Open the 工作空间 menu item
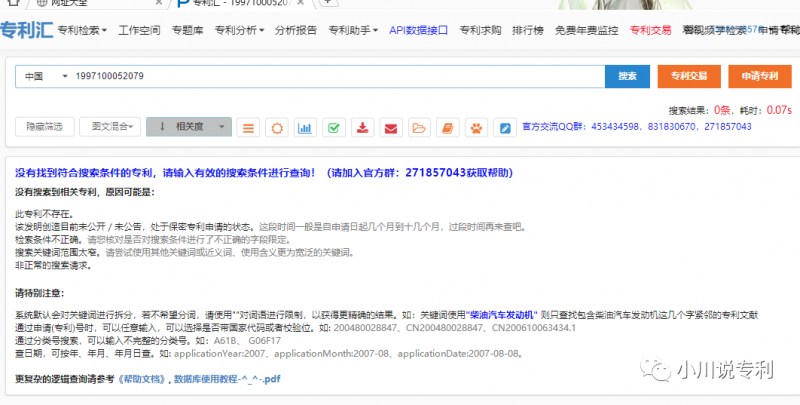800x405 pixels. (139, 30)
